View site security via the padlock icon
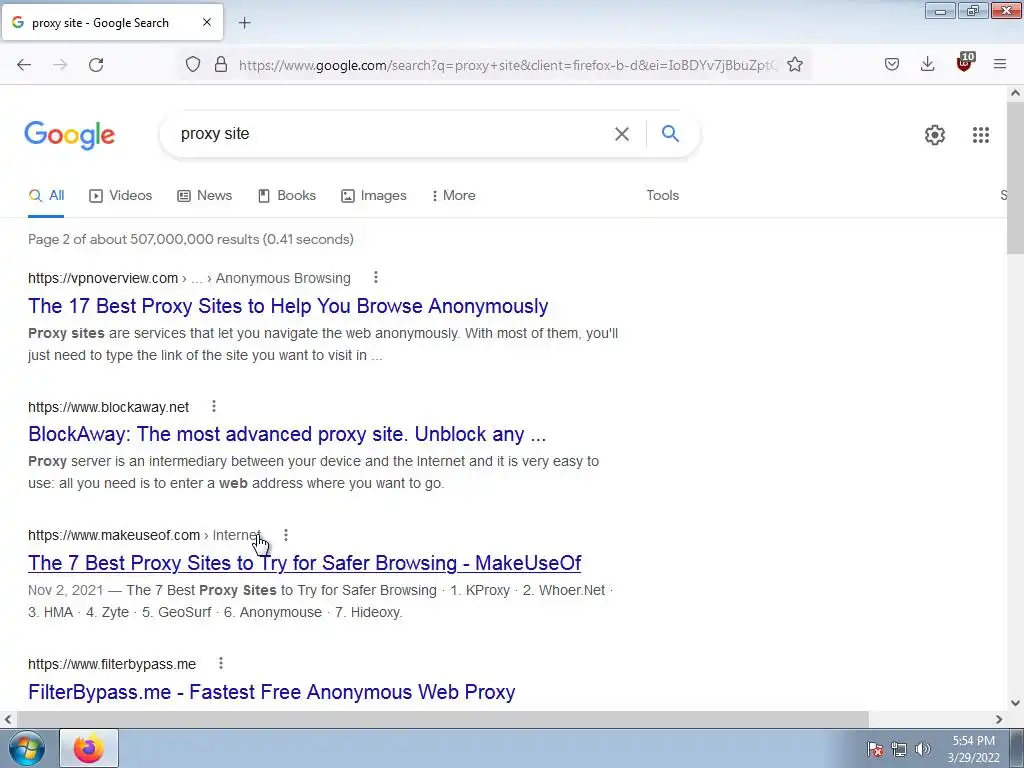The width and height of the screenshot is (1024, 768). click(x=221, y=65)
